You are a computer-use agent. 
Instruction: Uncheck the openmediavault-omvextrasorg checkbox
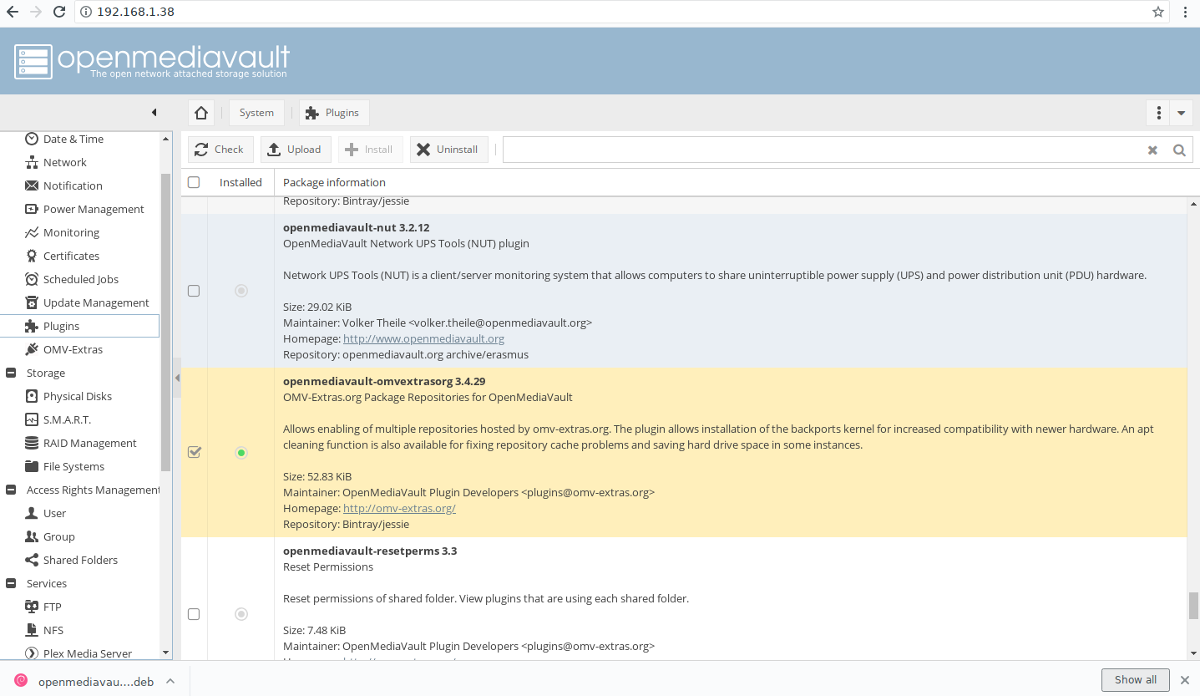[194, 452]
